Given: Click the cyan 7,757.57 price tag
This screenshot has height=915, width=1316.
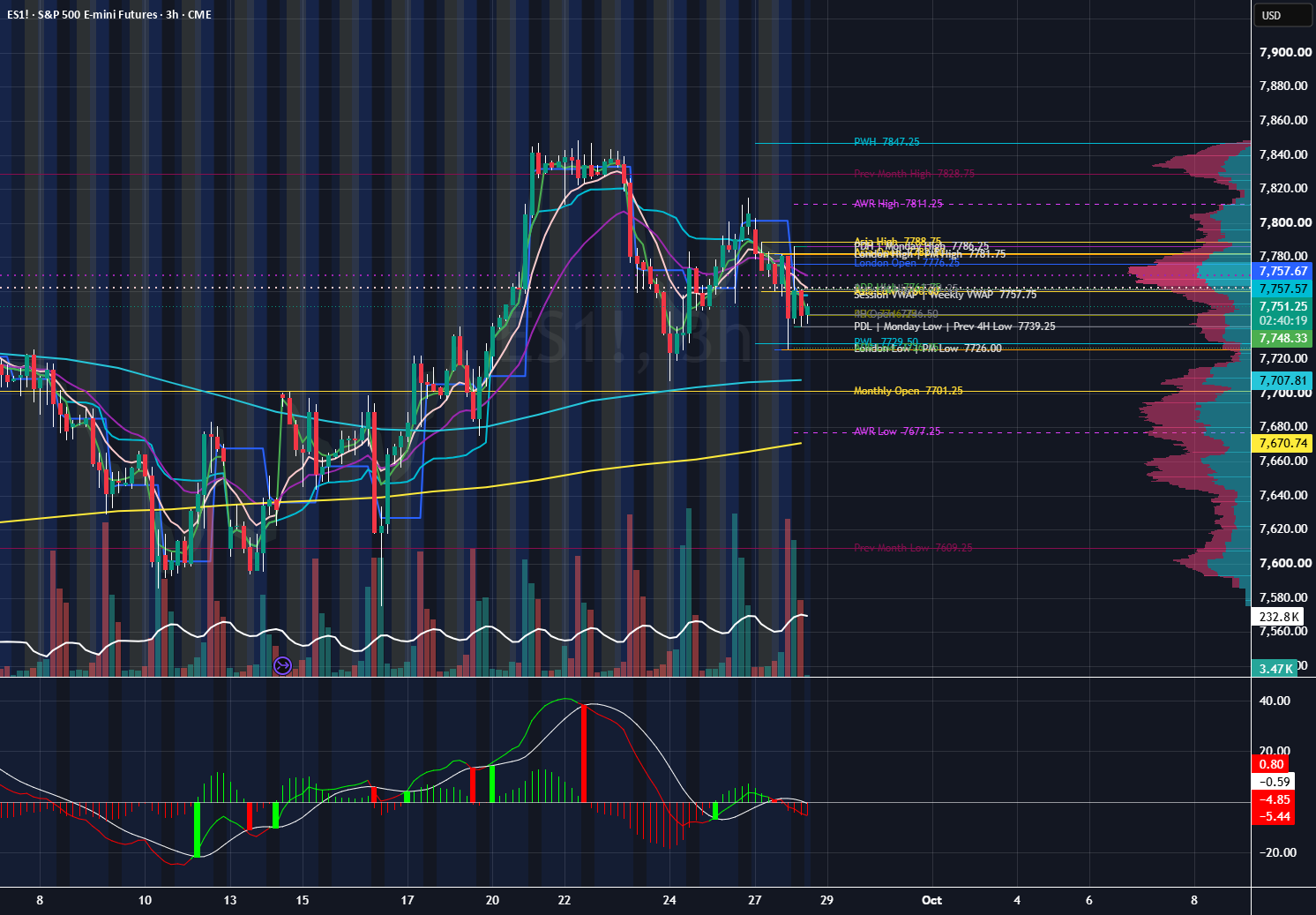Looking at the screenshot, I should (x=1282, y=289).
